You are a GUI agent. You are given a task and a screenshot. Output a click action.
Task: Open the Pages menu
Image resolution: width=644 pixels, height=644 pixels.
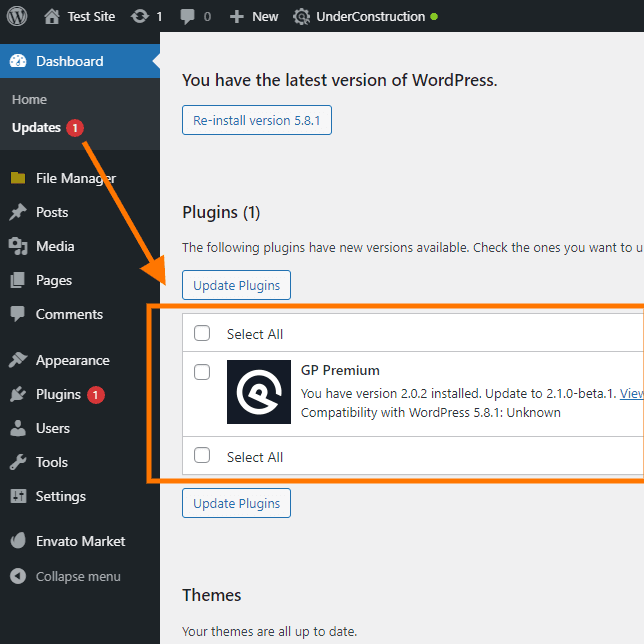click(54, 280)
